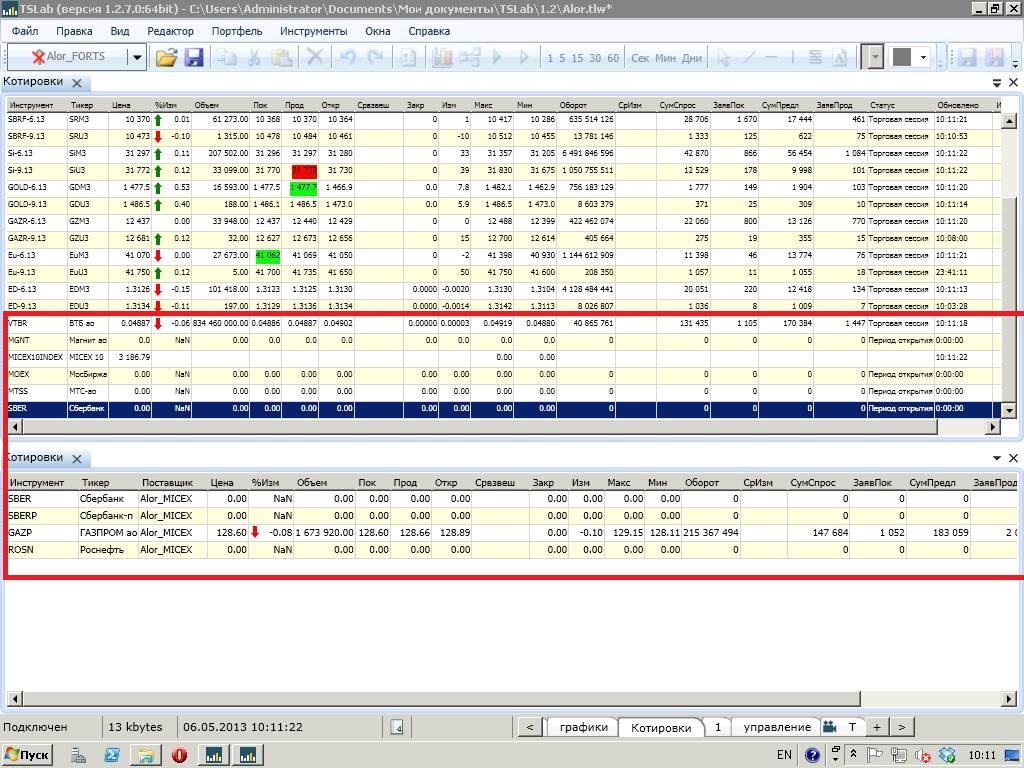
Task: Click the plus button to add tab
Action: [876, 727]
